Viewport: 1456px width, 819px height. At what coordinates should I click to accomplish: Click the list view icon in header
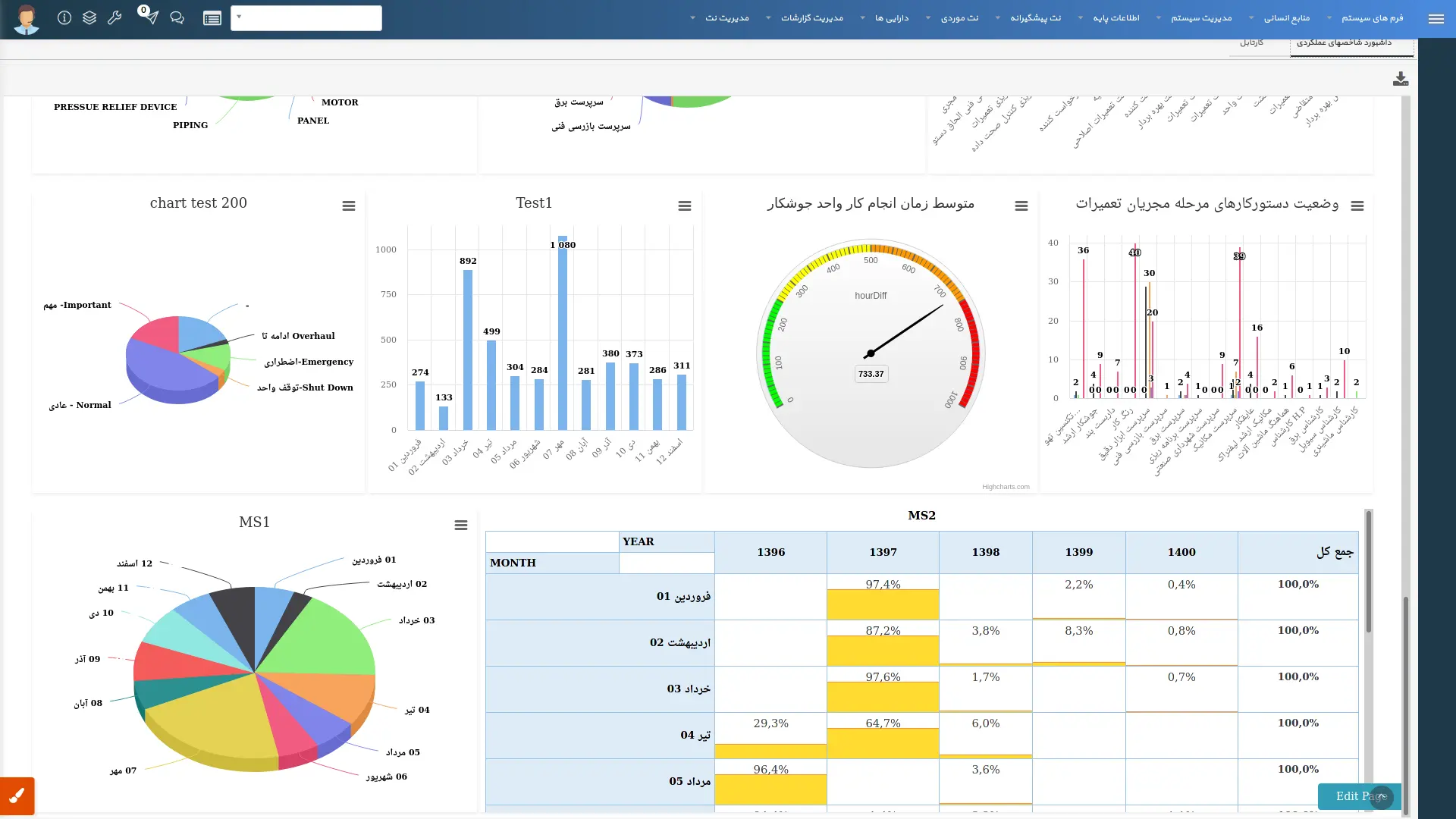point(212,18)
